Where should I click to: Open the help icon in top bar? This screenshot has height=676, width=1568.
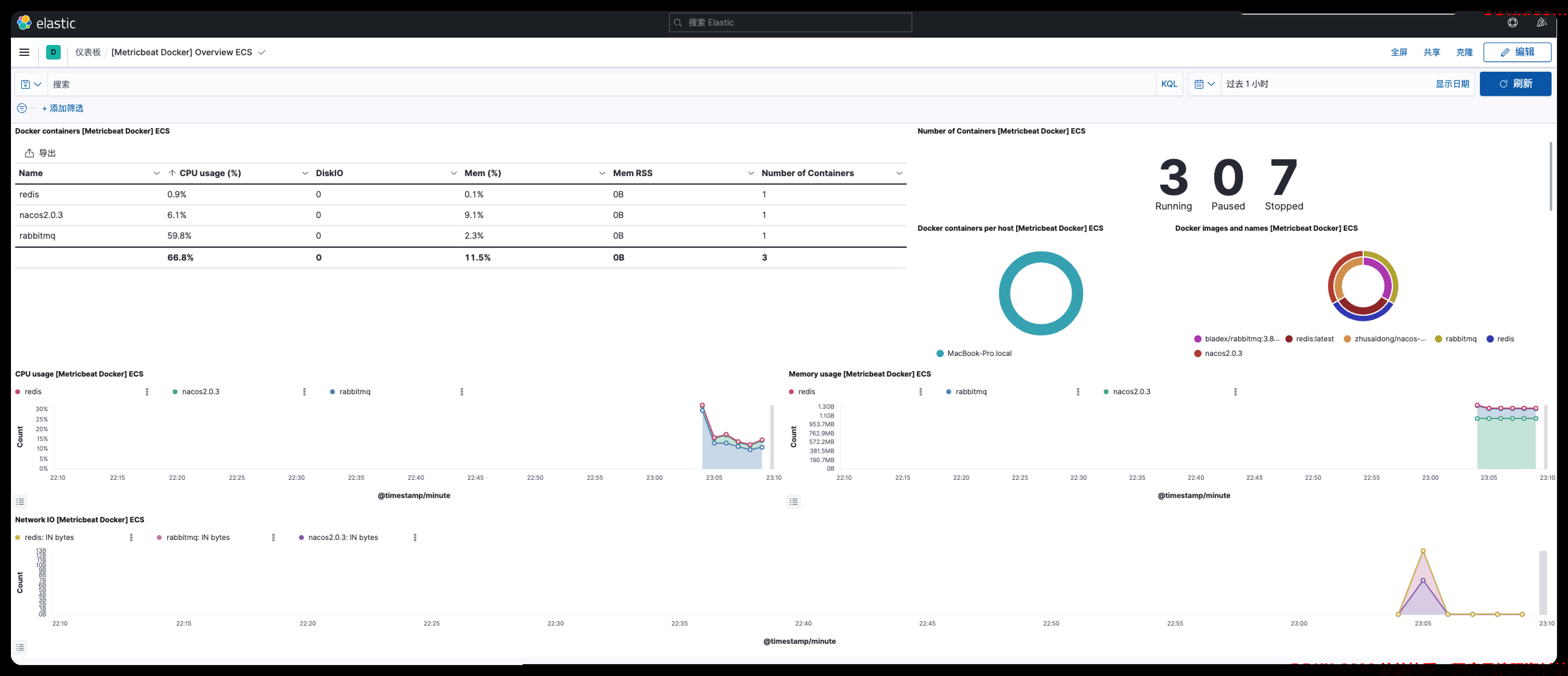click(1512, 22)
